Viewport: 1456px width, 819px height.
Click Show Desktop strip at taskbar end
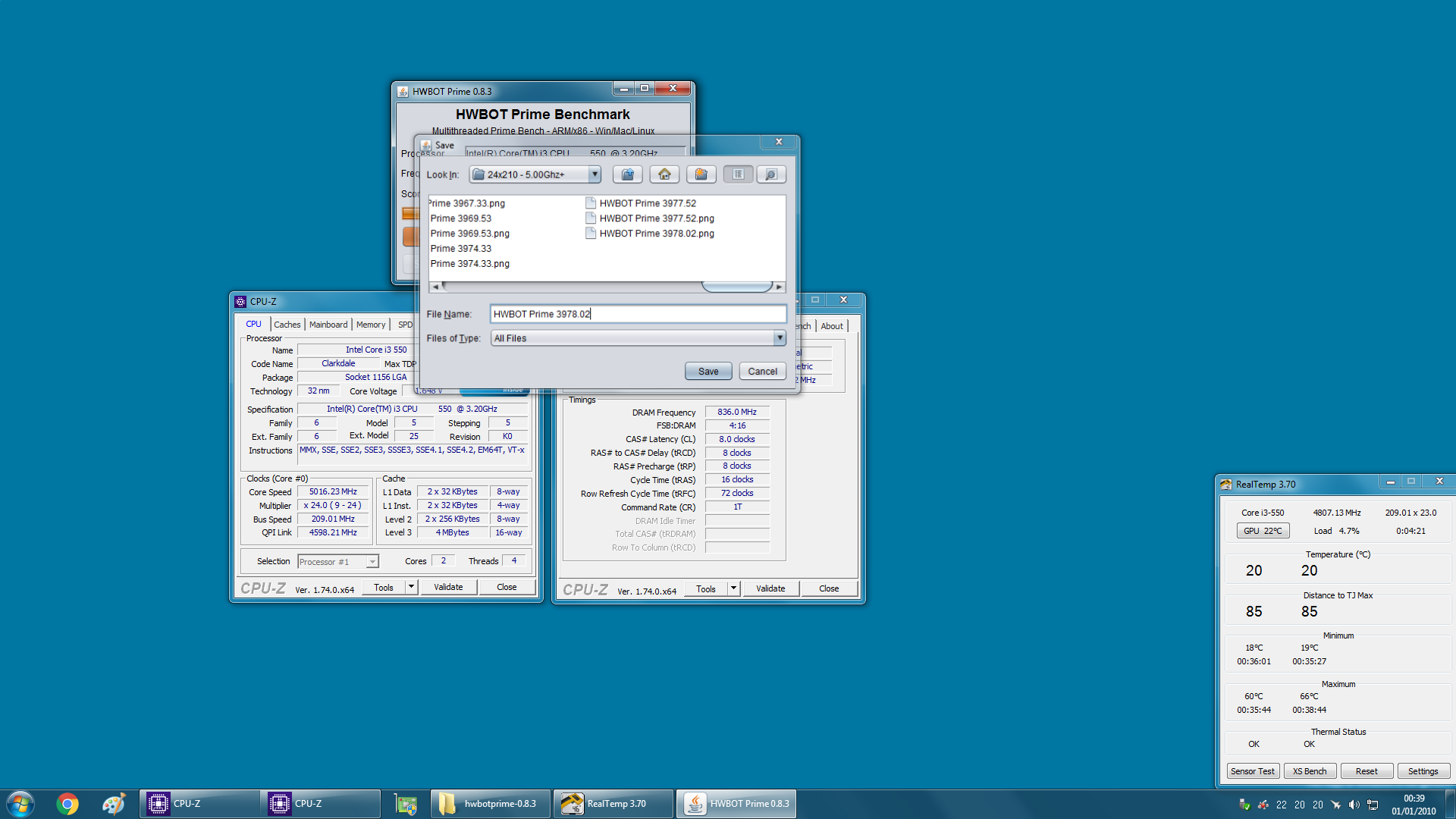(1450, 804)
